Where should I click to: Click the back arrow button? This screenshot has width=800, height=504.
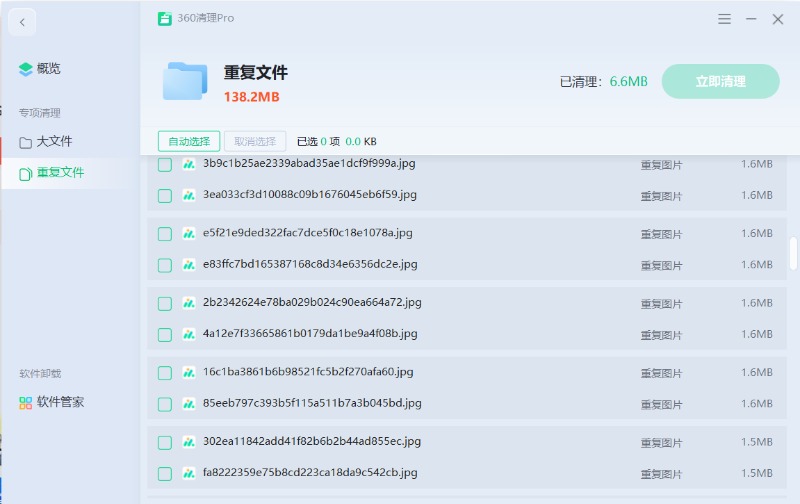coord(22,21)
